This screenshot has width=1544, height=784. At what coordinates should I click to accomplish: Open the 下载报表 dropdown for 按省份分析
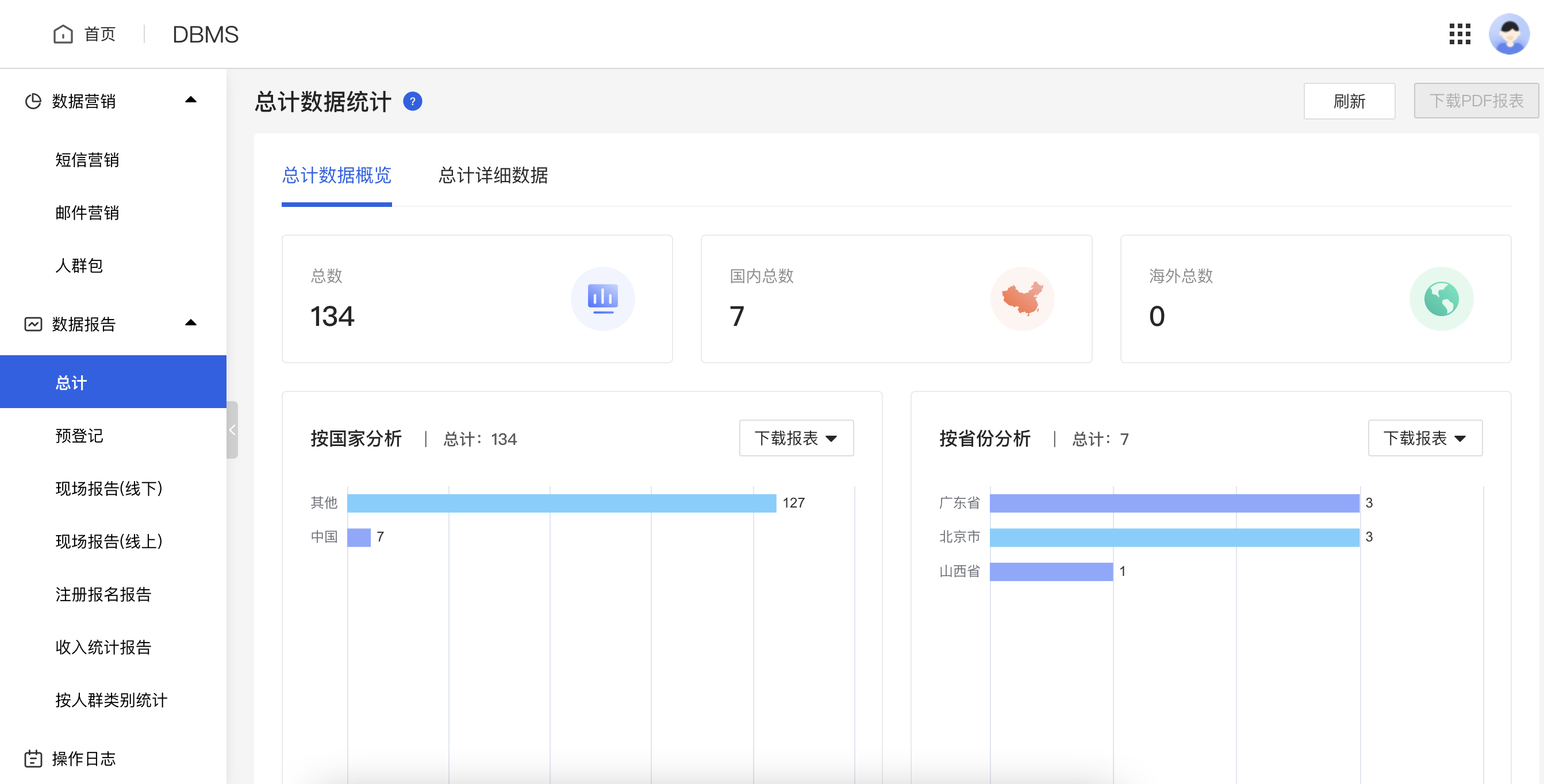[x=1425, y=438]
